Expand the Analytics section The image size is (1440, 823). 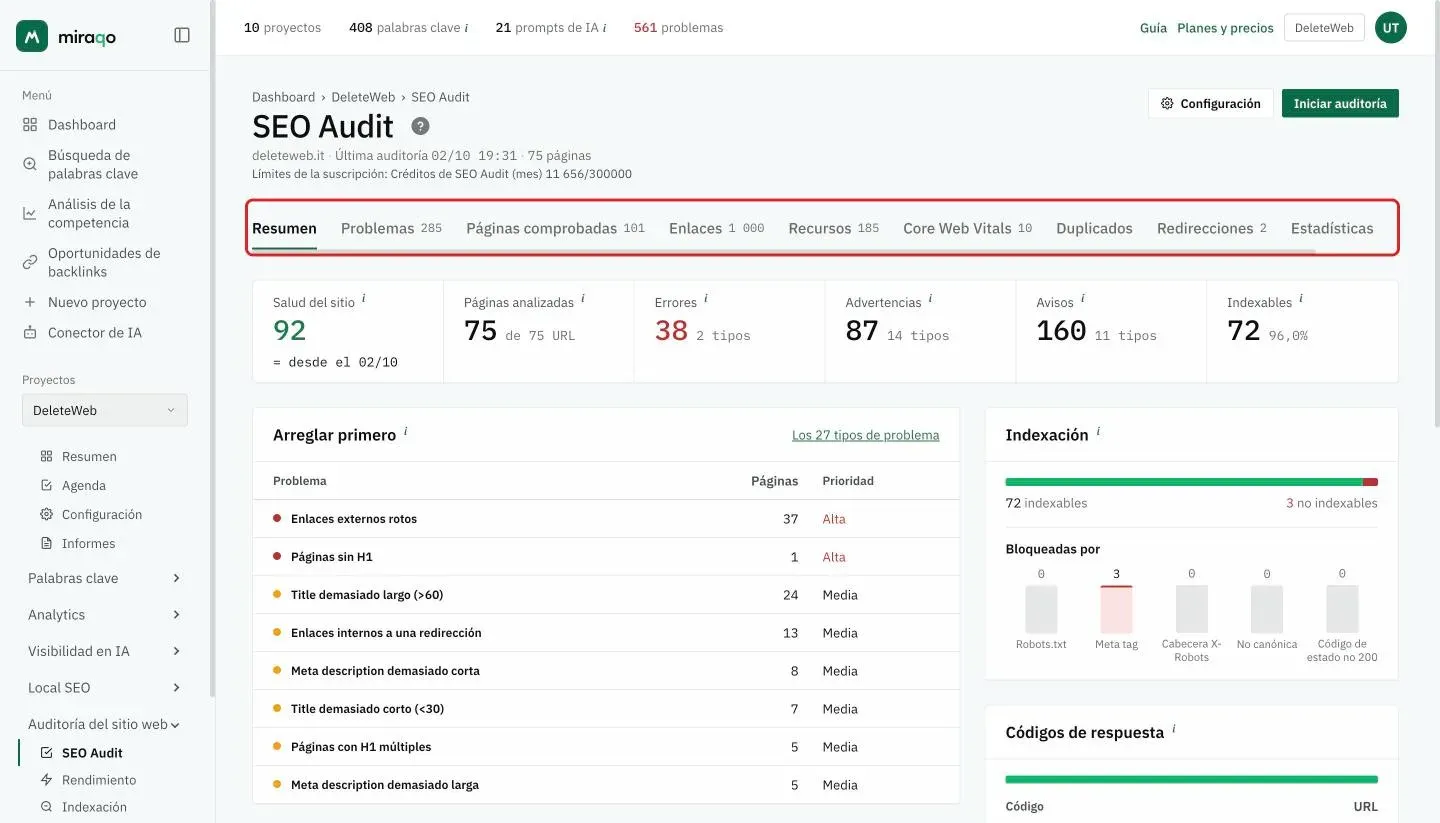pyautogui.click(x=105, y=615)
